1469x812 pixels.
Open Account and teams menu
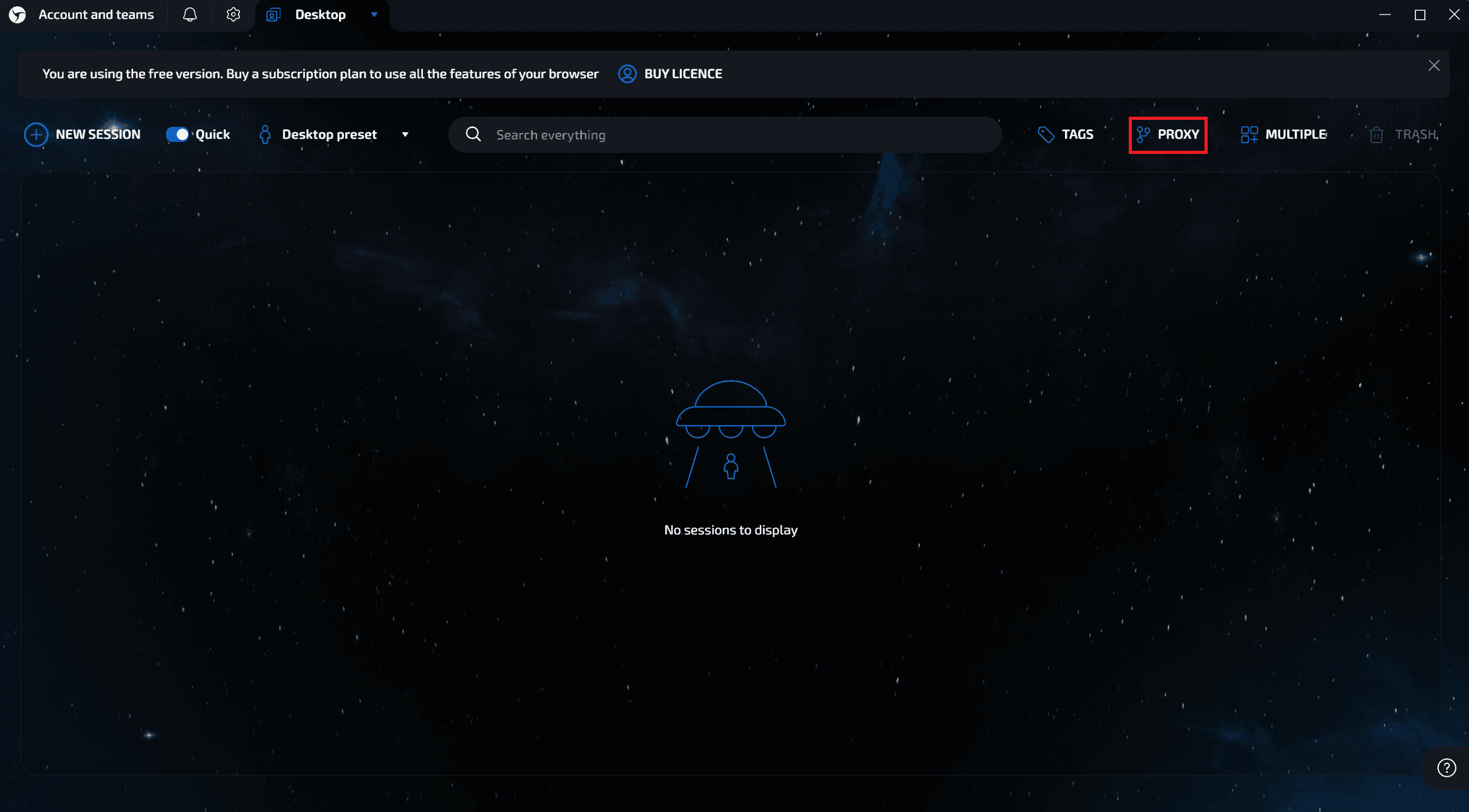(x=96, y=15)
